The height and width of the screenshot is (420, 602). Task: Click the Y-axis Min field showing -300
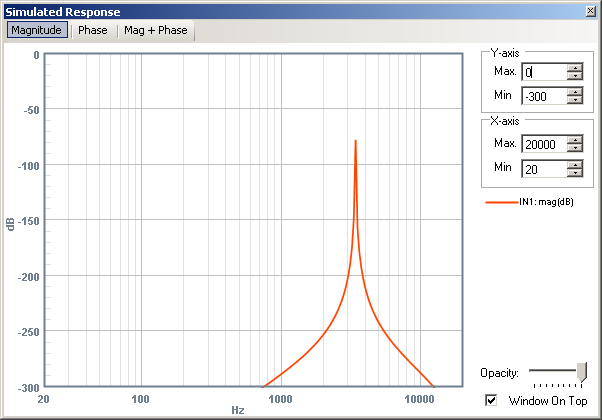[x=544, y=96]
